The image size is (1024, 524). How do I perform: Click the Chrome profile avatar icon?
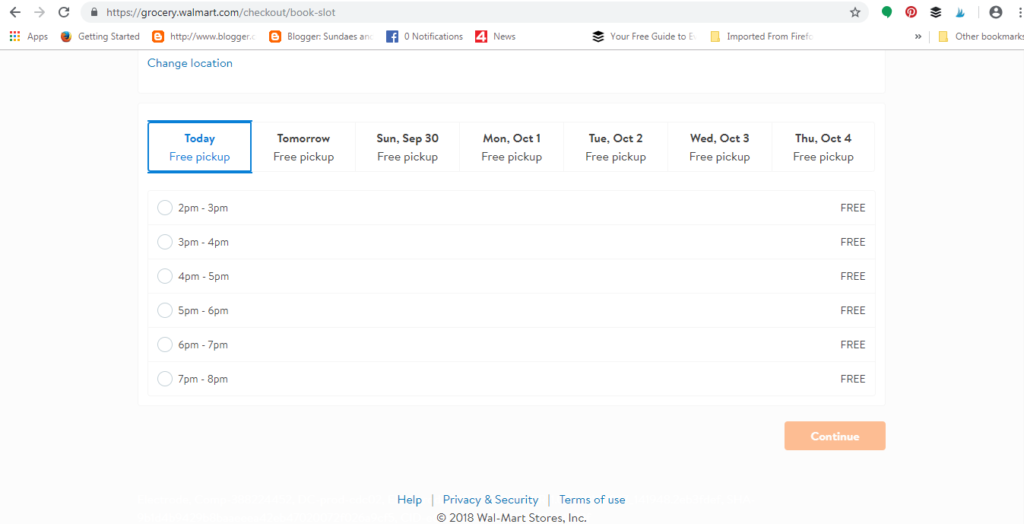pyautogui.click(x=995, y=13)
